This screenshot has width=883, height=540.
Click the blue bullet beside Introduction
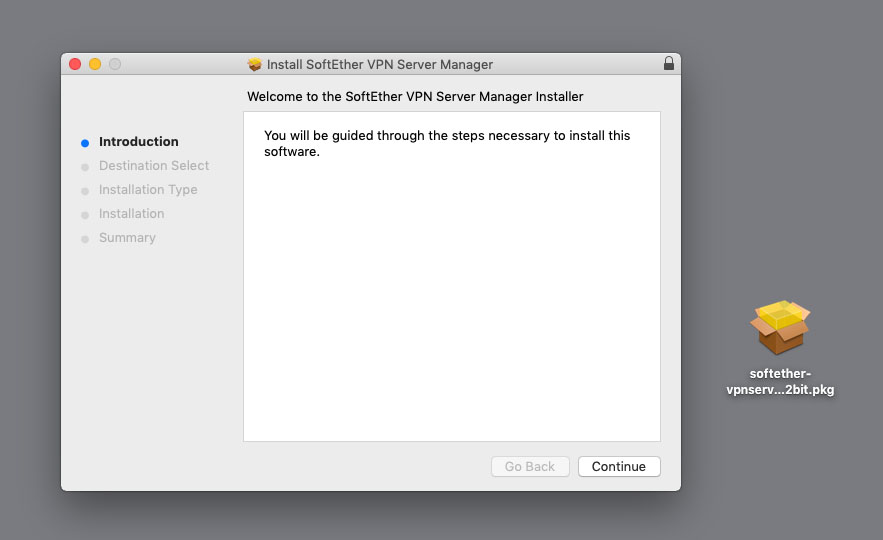tap(85, 143)
